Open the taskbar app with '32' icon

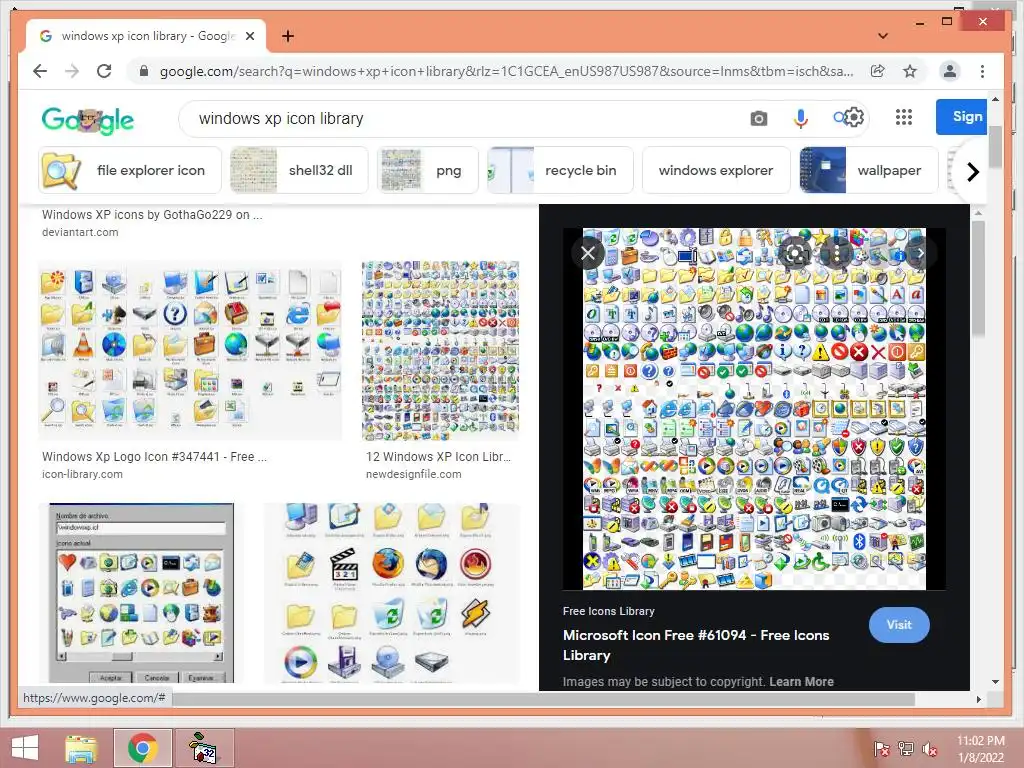point(203,748)
